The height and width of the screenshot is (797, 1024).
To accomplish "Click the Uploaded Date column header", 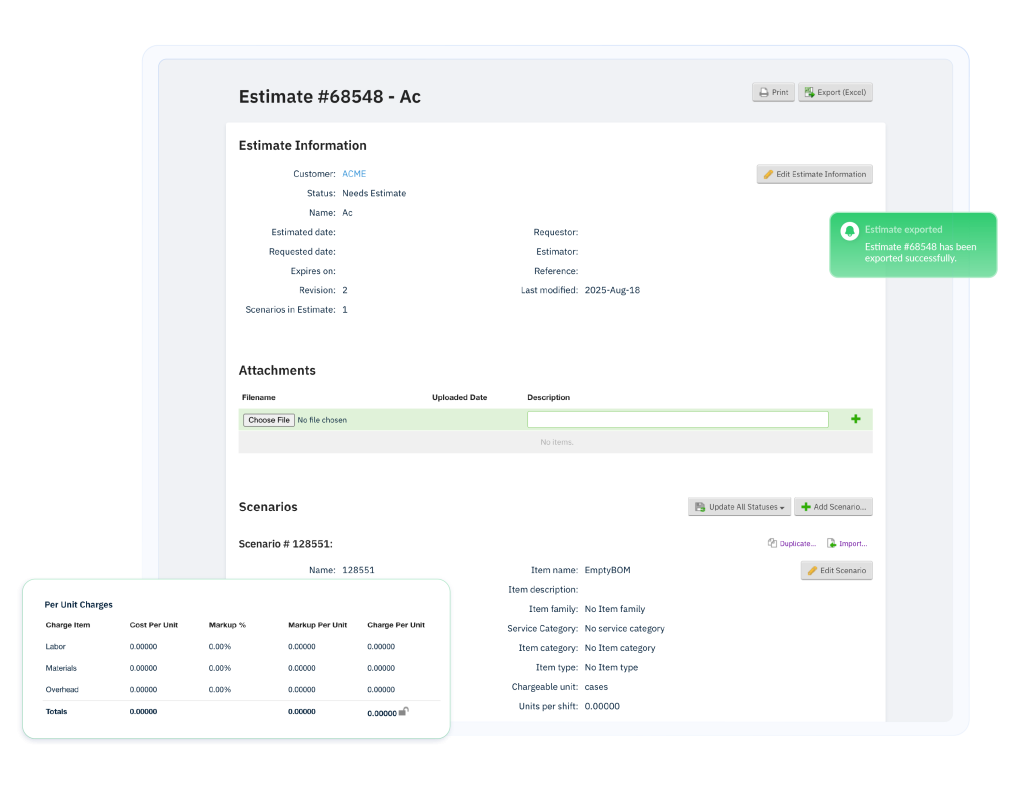I will pyautogui.click(x=459, y=397).
